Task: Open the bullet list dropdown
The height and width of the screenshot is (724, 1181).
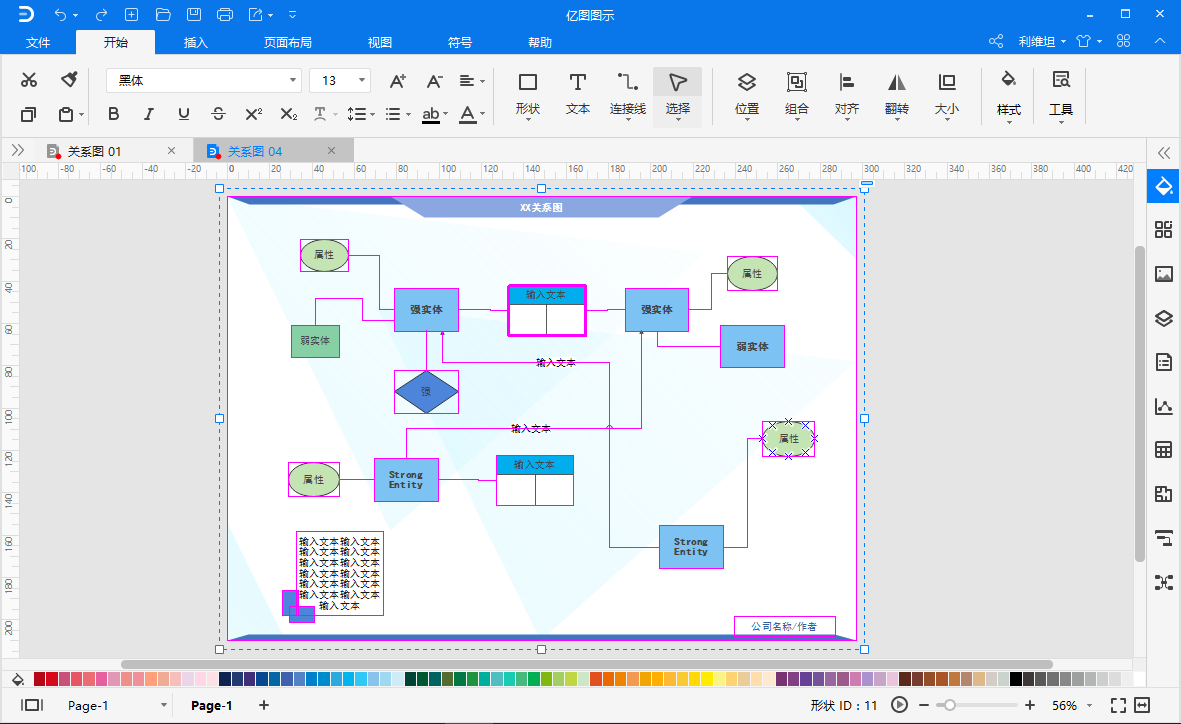Action: [x=398, y=114]
